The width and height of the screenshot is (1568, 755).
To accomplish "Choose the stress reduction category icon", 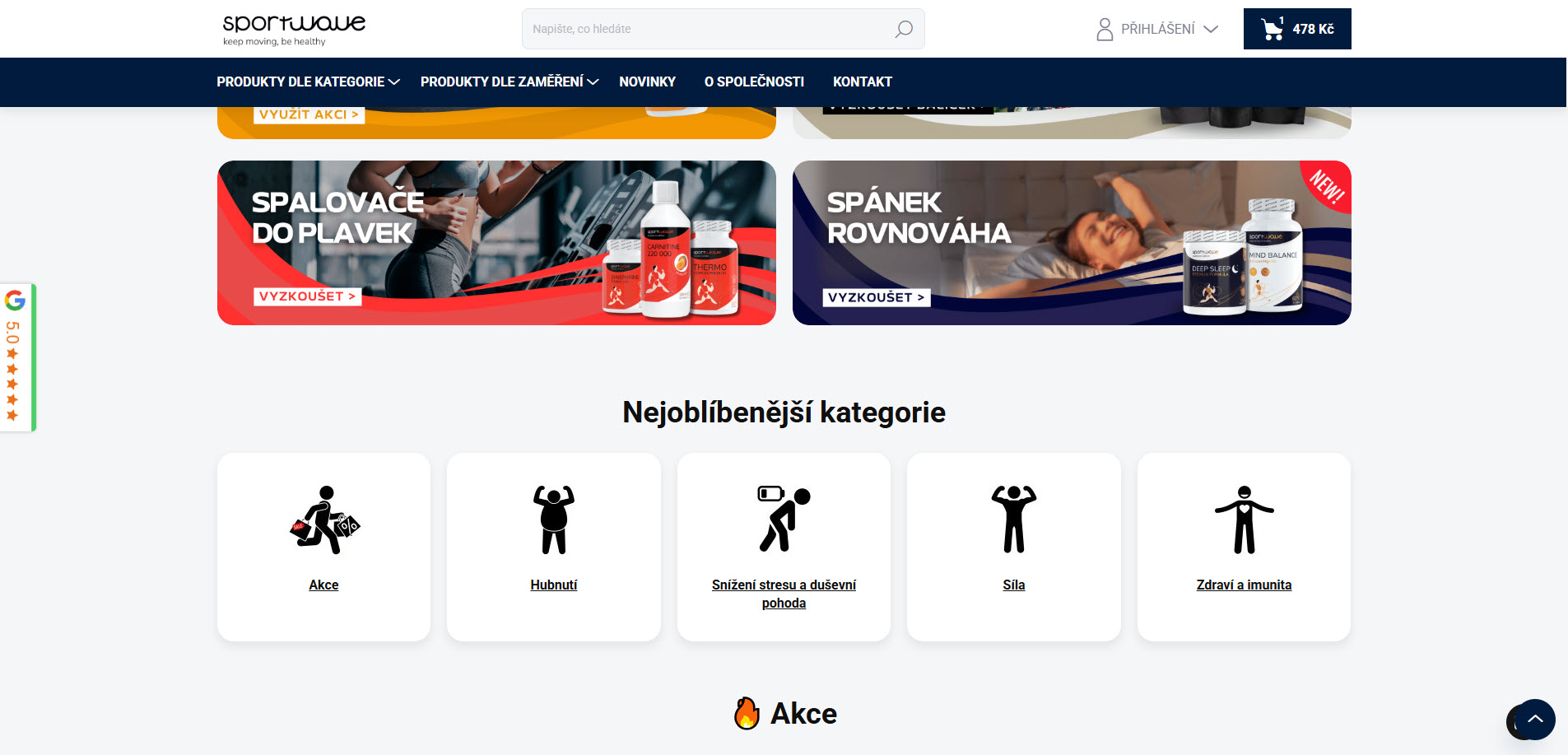I will (784, 520).
